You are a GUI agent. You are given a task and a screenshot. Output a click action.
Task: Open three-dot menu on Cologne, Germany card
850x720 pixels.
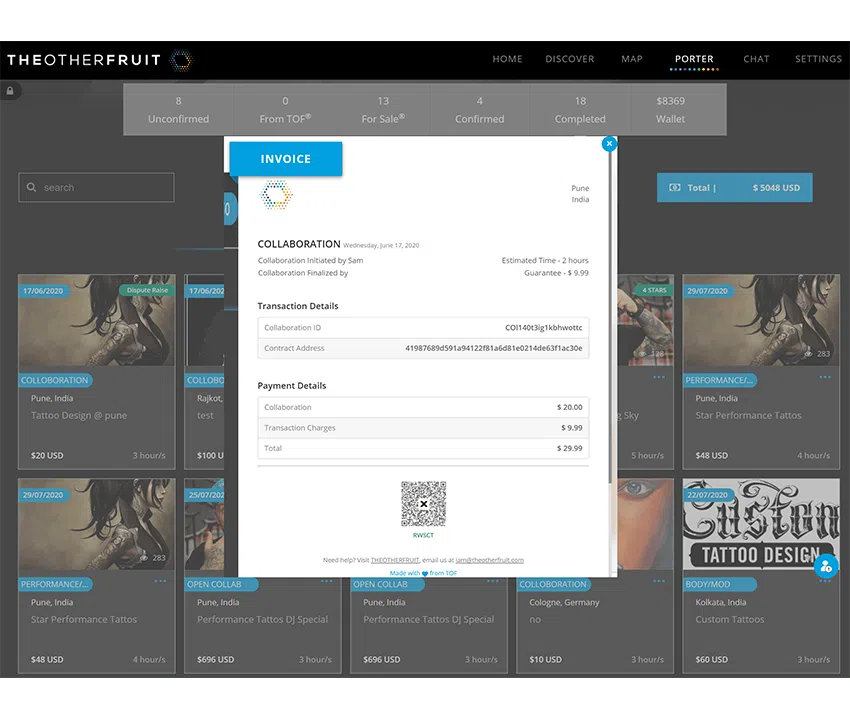(x=659, y=581)
